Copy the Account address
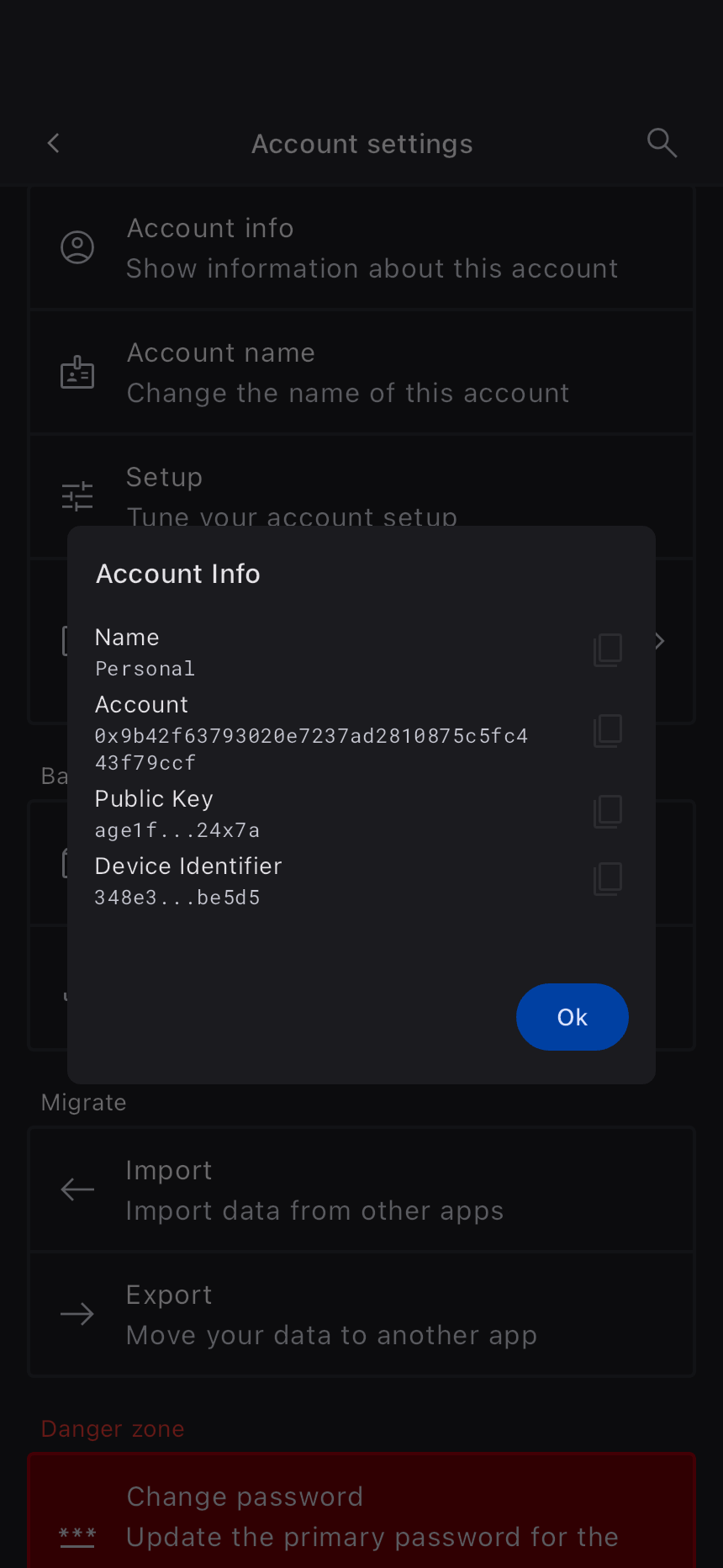 point(608,731)
